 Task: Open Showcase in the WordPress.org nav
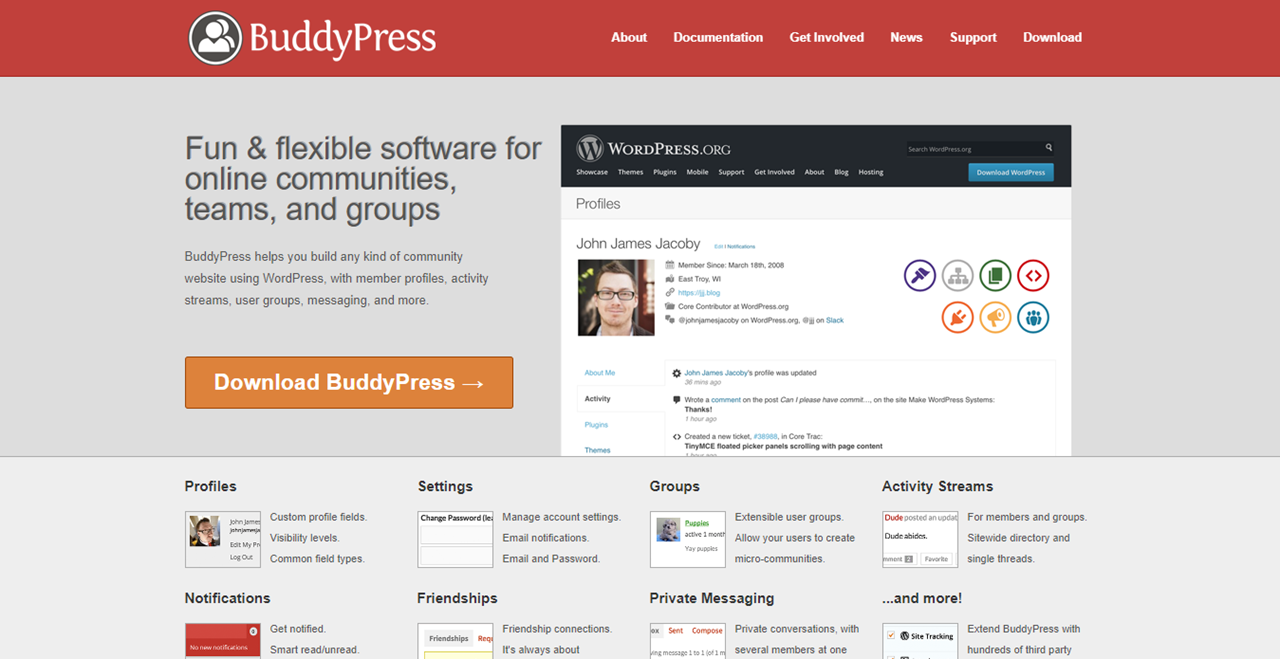click(592, 172)
